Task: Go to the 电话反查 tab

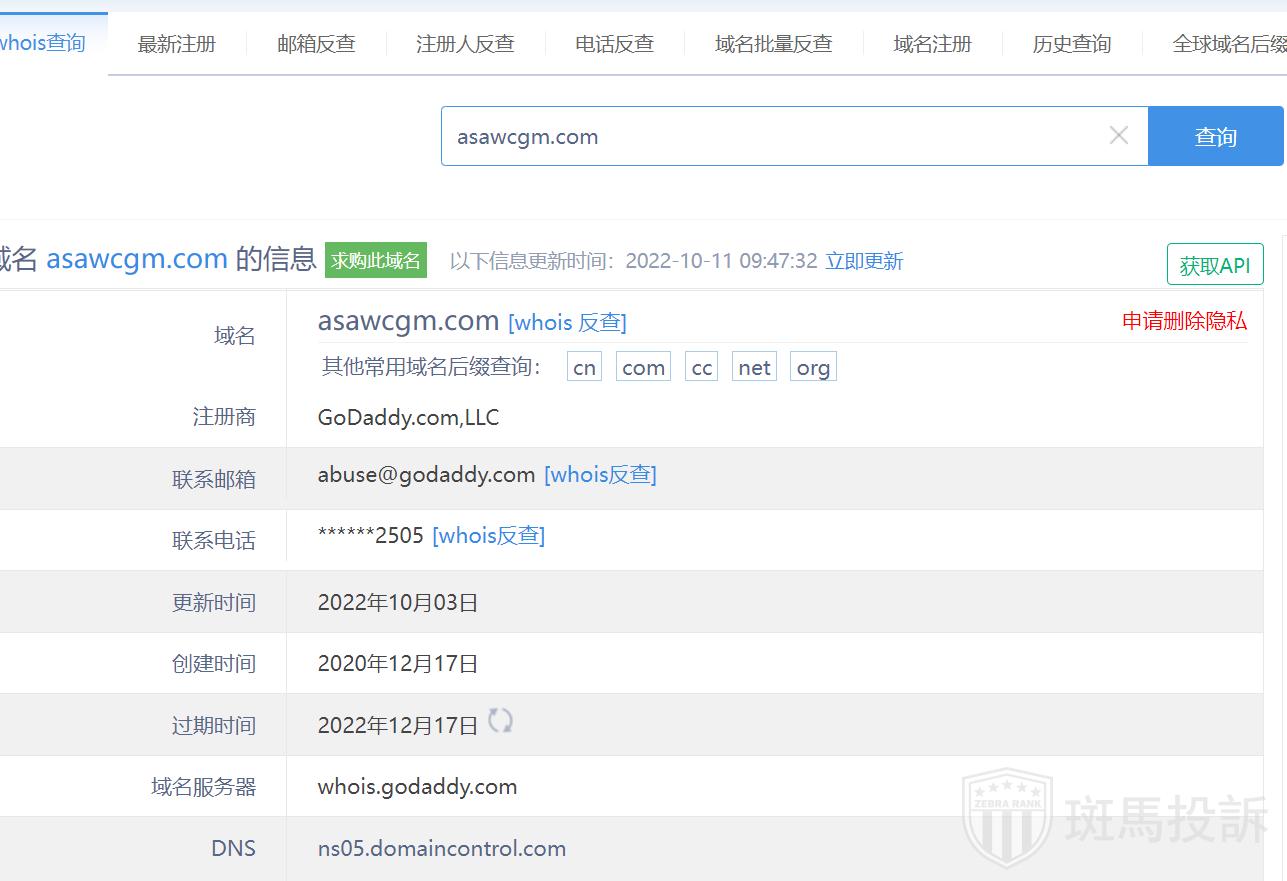Action: point(614,44)
